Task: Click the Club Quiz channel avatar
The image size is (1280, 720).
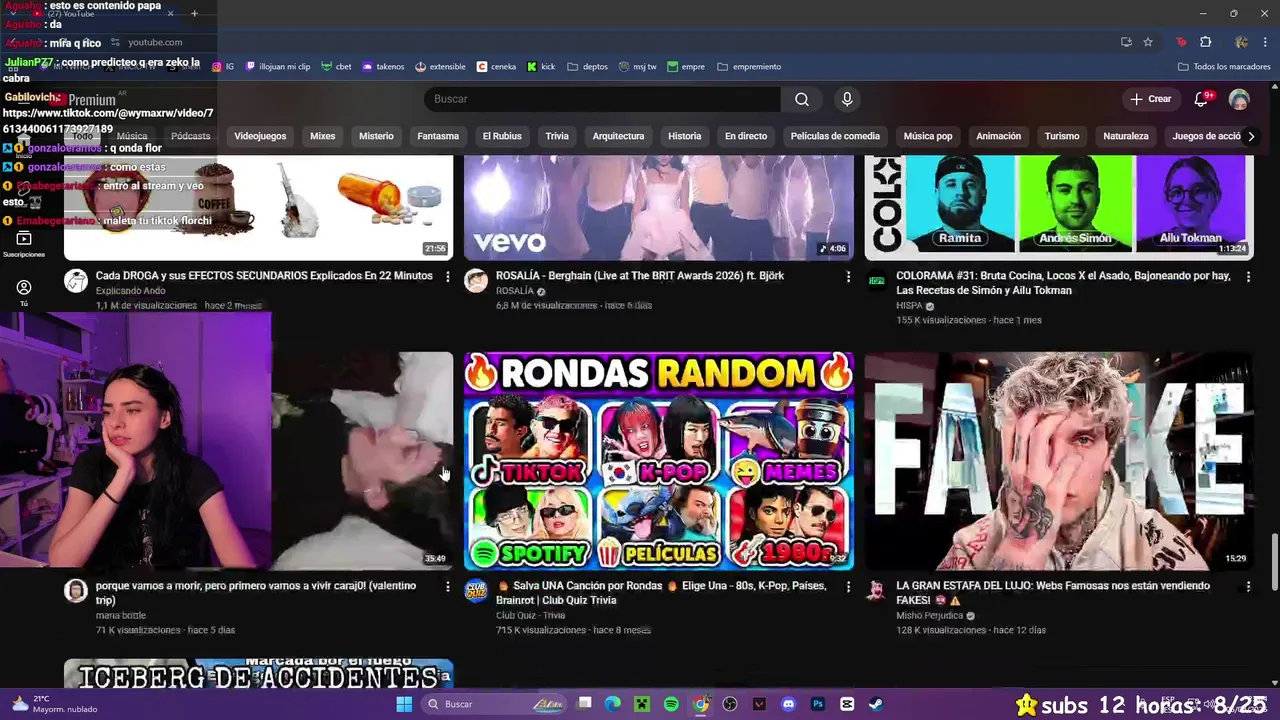Action: pyautogui.click(x=476, y=591)
